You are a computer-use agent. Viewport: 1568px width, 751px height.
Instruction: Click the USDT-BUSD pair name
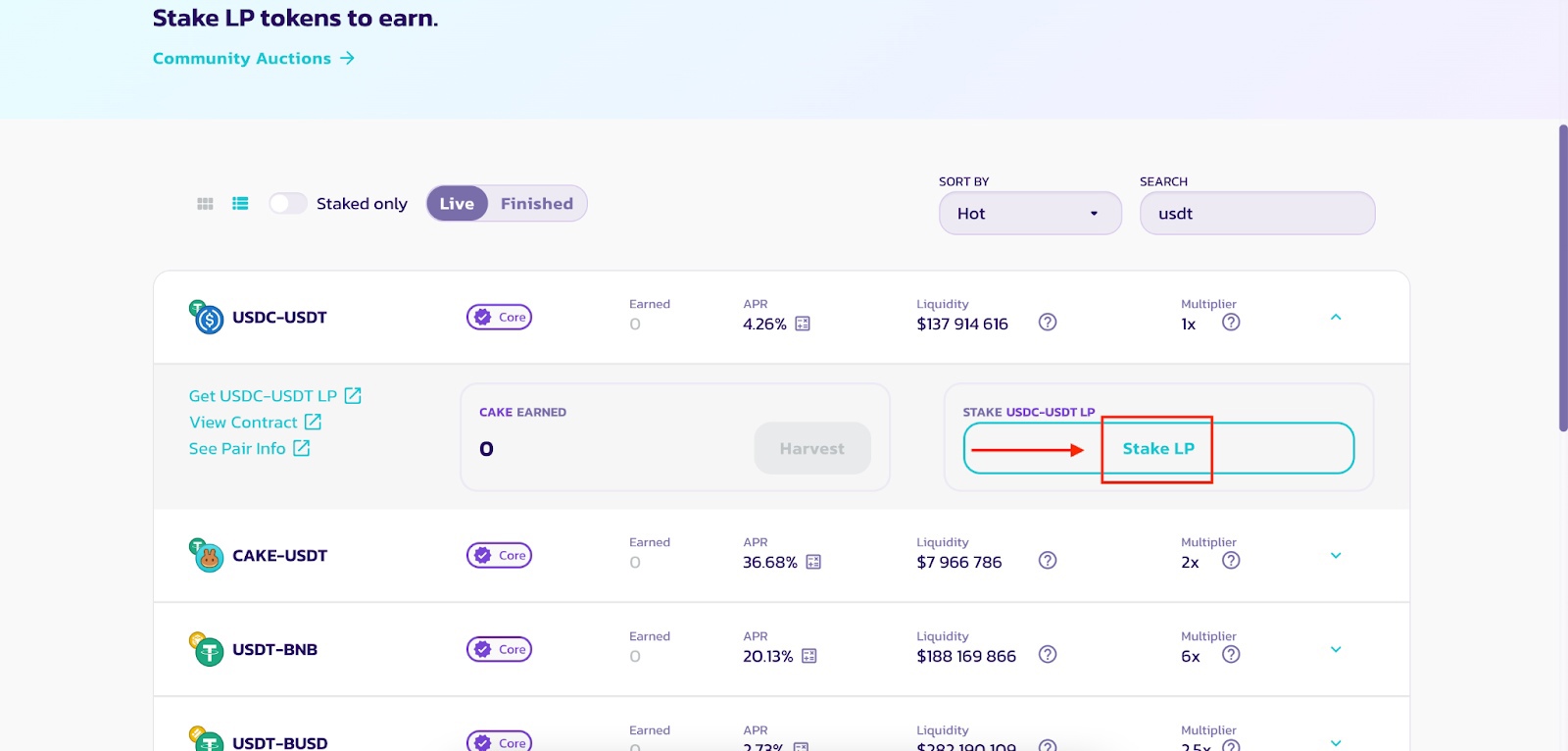pos(279,743)
